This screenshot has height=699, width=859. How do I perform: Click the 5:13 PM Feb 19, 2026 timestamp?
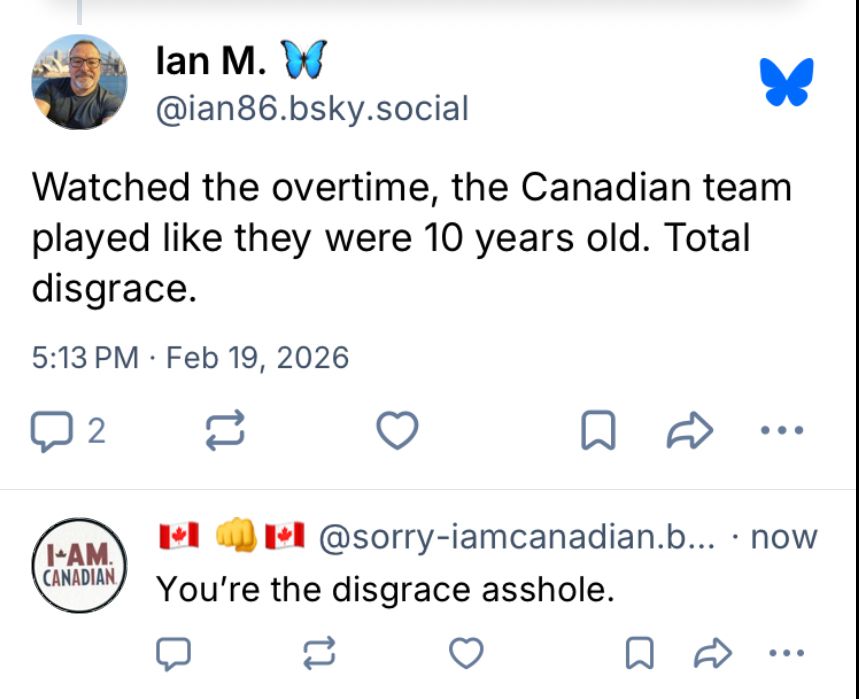pyautogui.click(x=190, y=357)
